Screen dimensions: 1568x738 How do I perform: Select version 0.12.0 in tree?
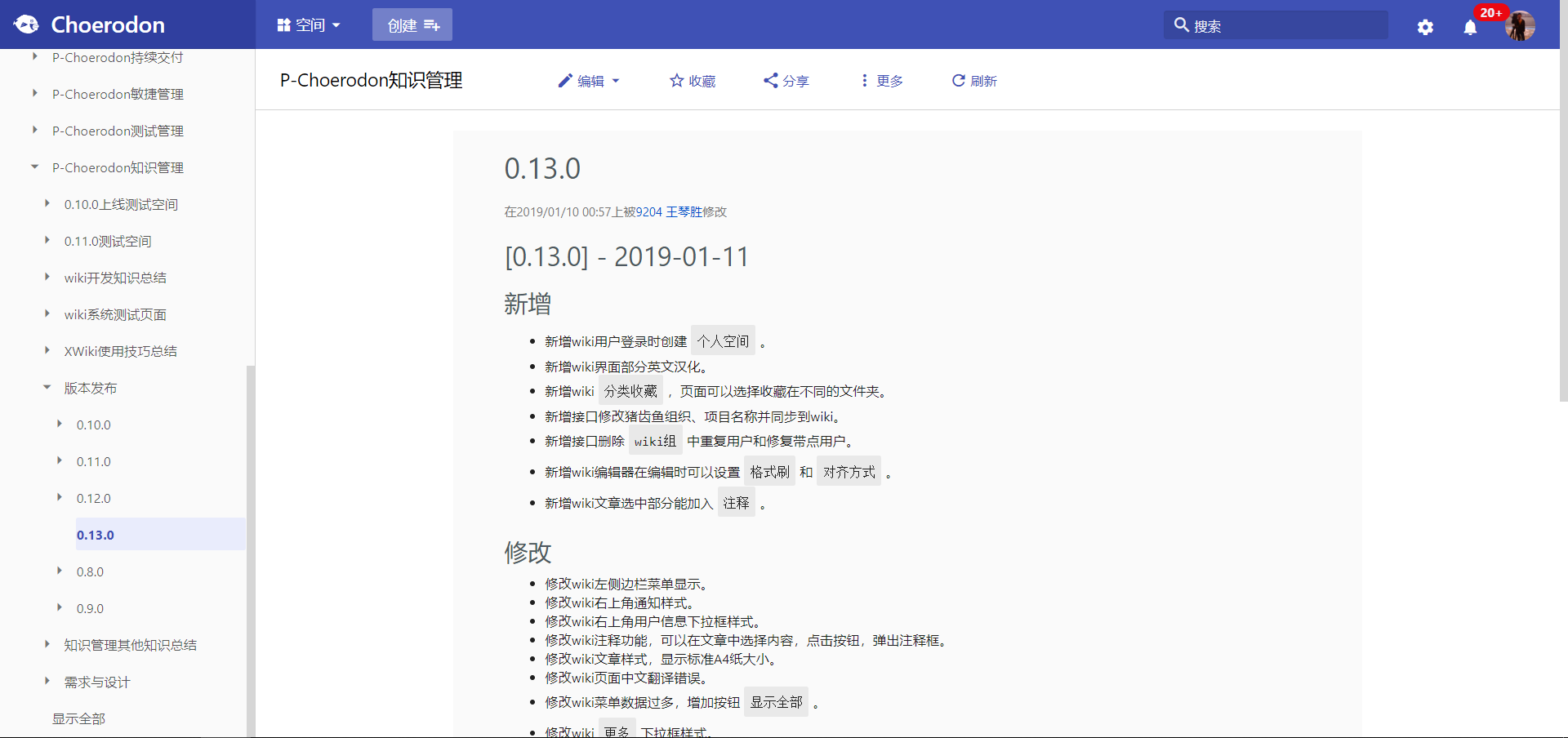[x=94, y=498]
